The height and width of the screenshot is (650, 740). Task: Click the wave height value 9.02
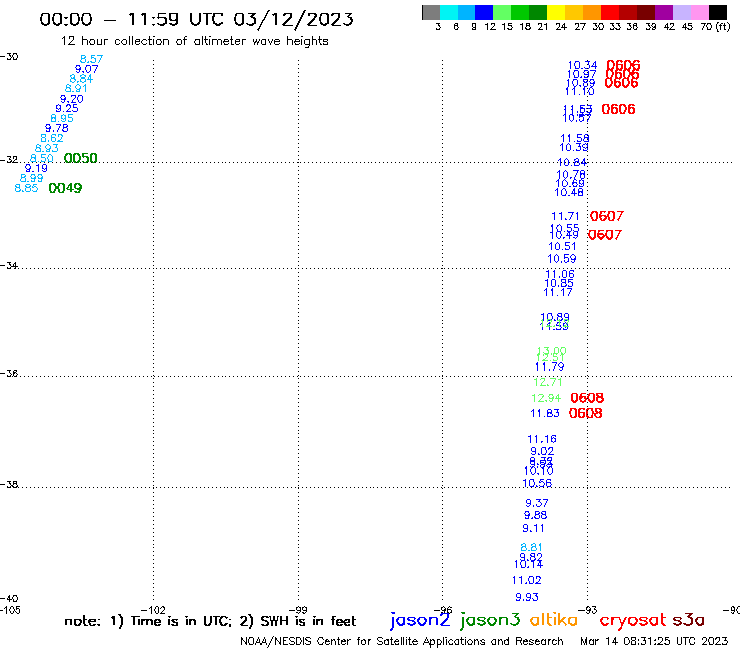pos(542,451)
